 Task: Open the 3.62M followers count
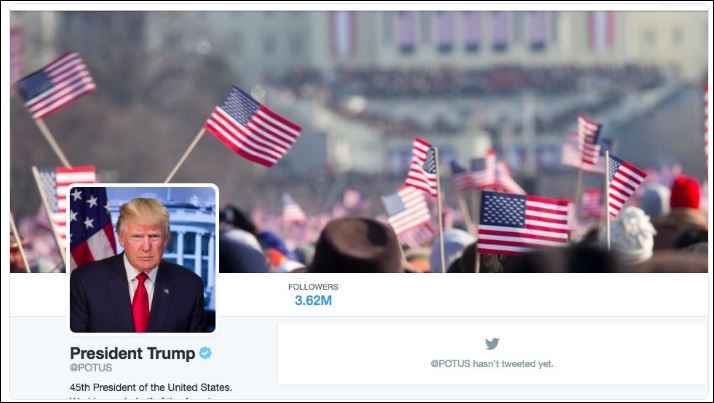coord(313,301)
